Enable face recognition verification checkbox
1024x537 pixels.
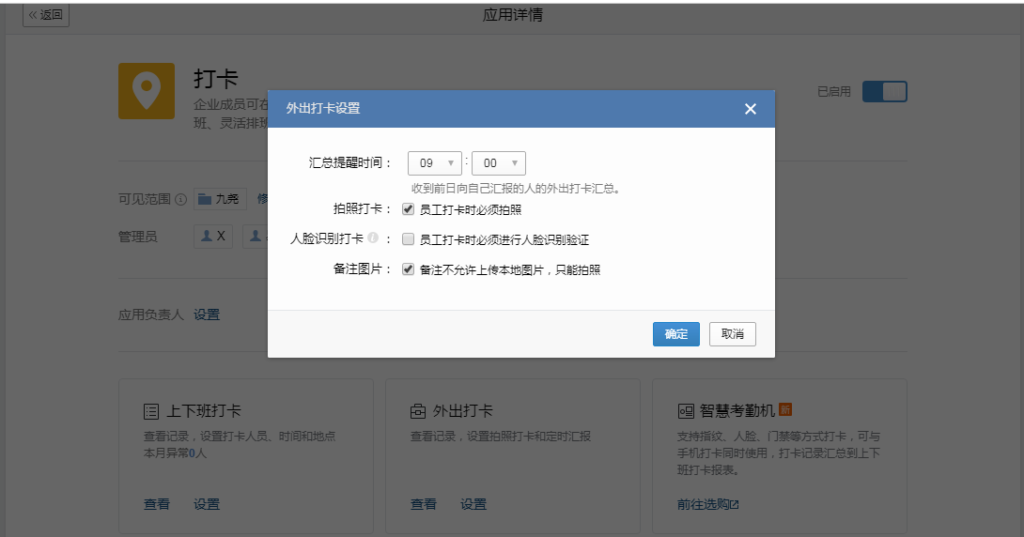408,239
